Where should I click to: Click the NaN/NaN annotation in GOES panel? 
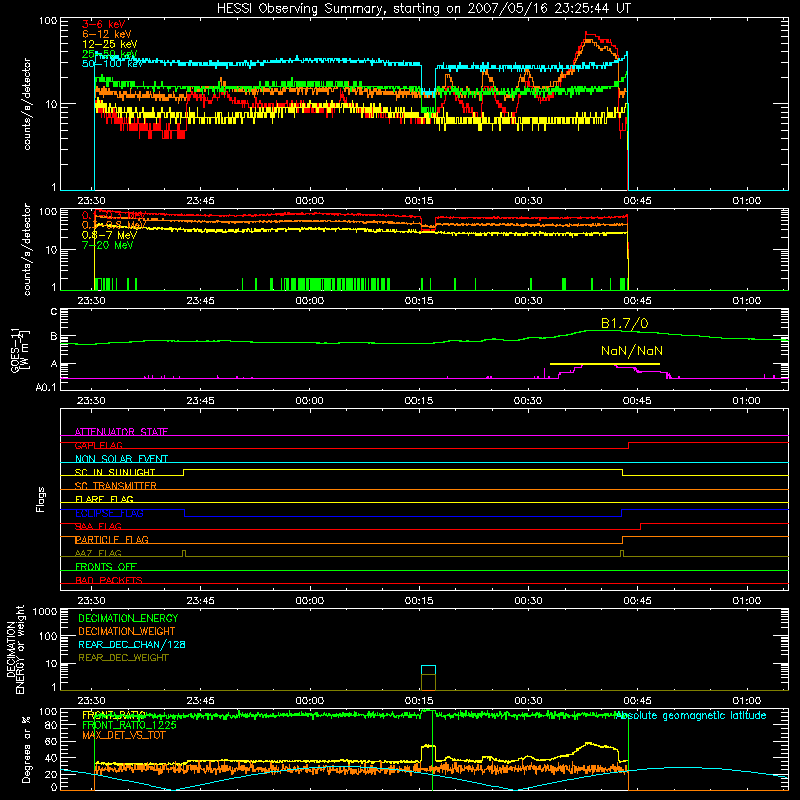click(632, 351)
